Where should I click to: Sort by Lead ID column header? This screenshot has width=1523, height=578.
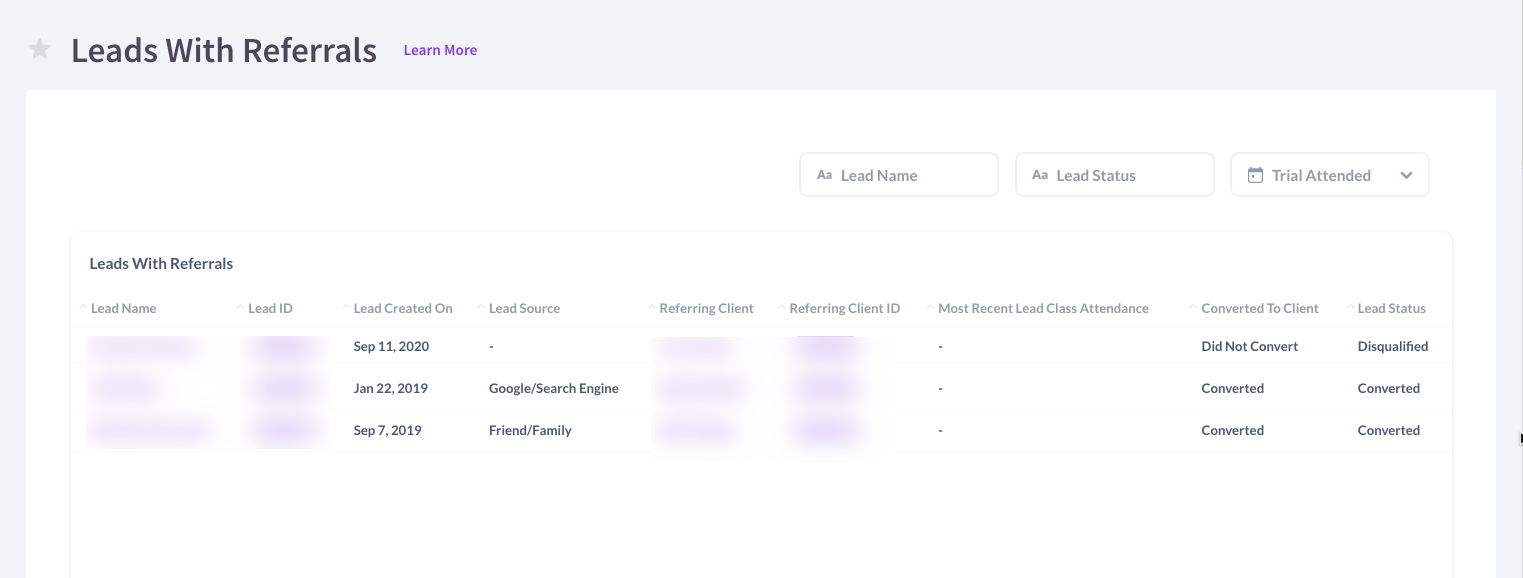(270, 308)
